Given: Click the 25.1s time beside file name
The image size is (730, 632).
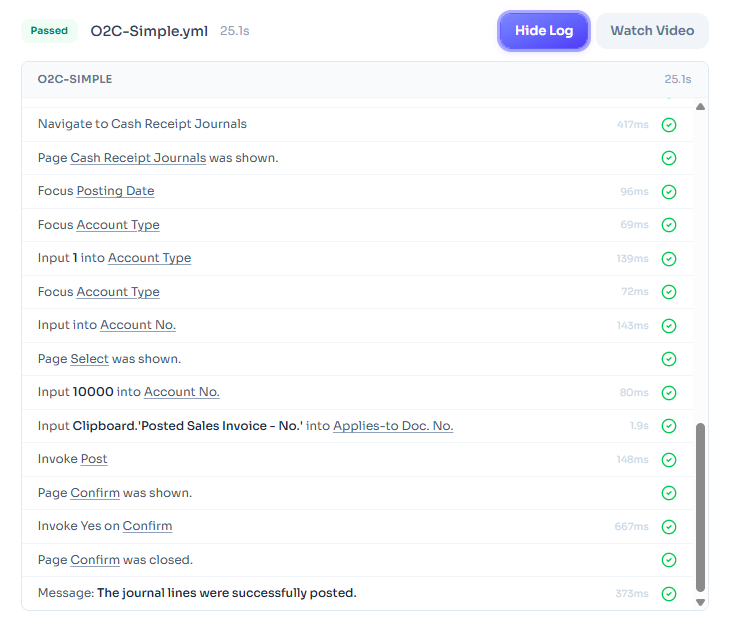Looking at the screenshot, I should click(235, 31).
